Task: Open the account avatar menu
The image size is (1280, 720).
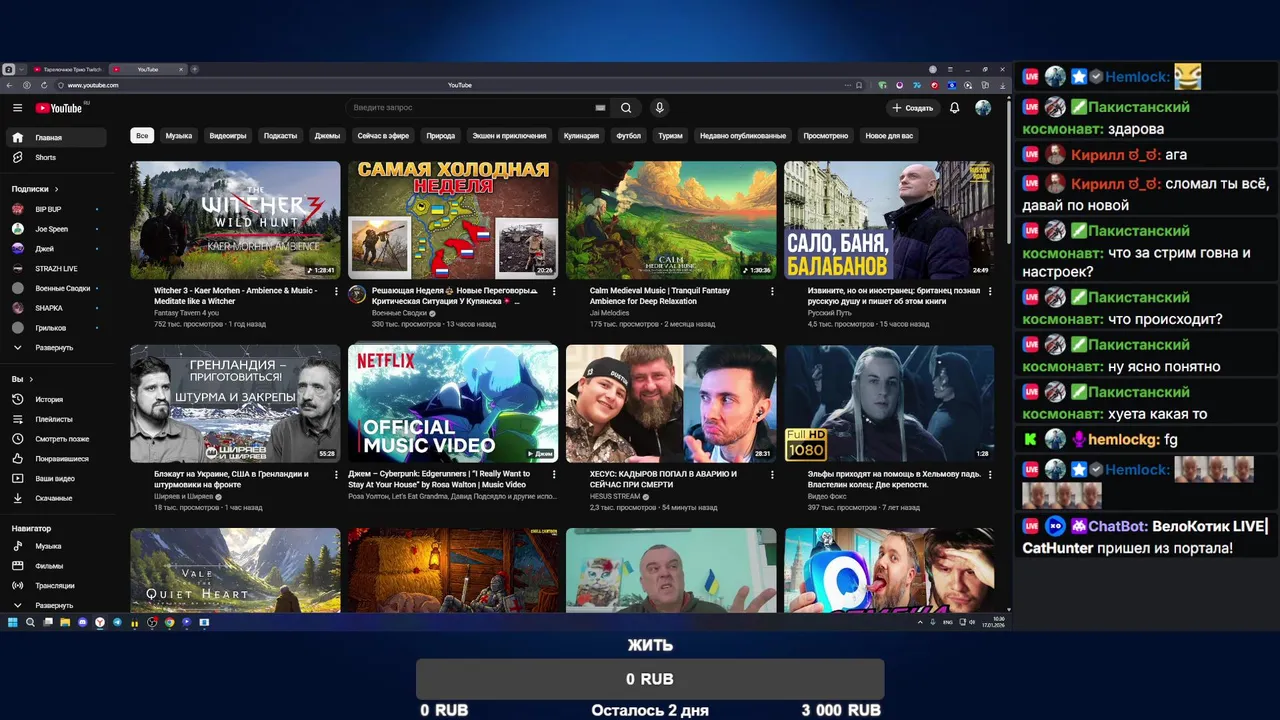Action: click(983, 108)
